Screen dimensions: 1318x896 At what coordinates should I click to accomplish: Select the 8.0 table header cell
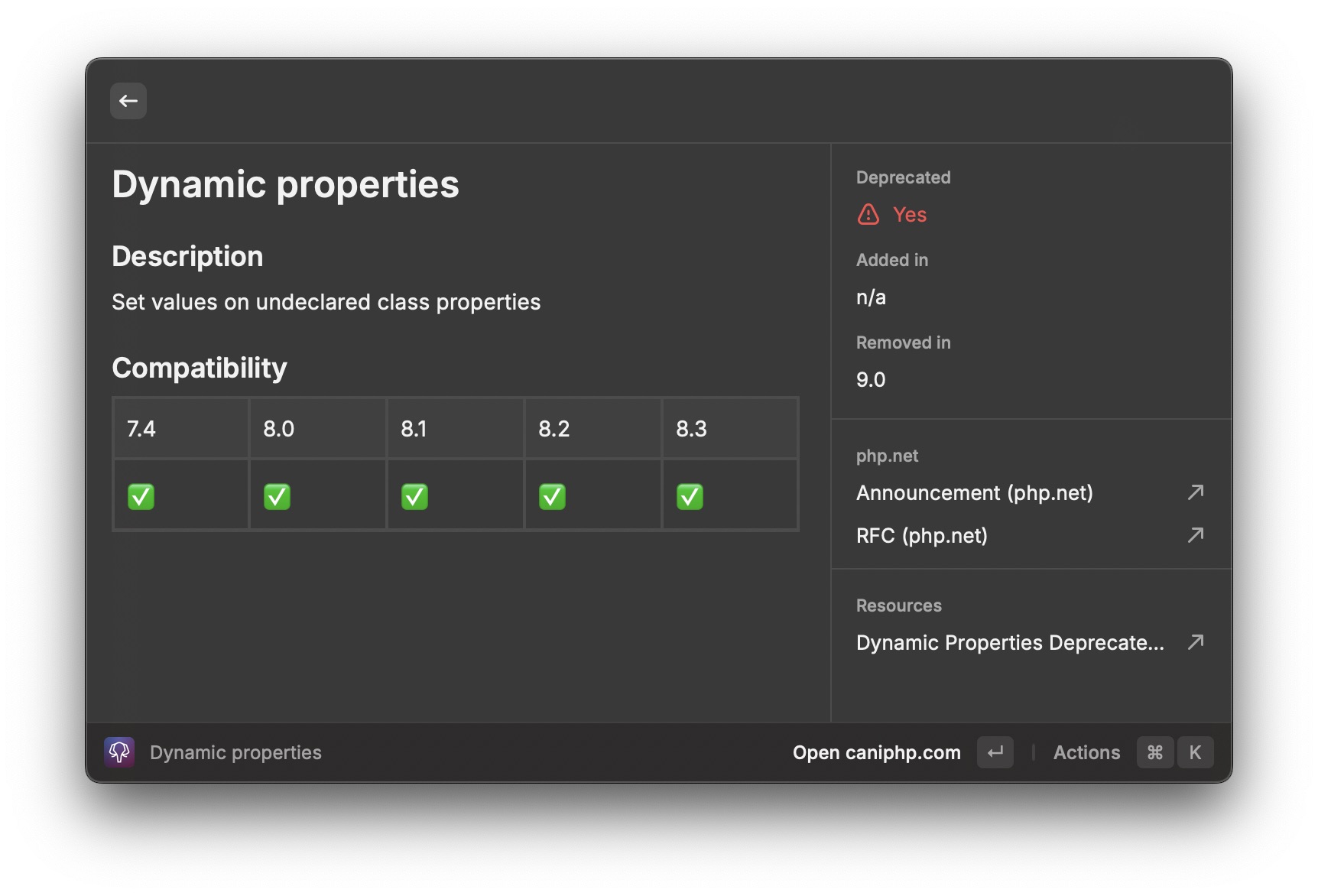point(318,428)
